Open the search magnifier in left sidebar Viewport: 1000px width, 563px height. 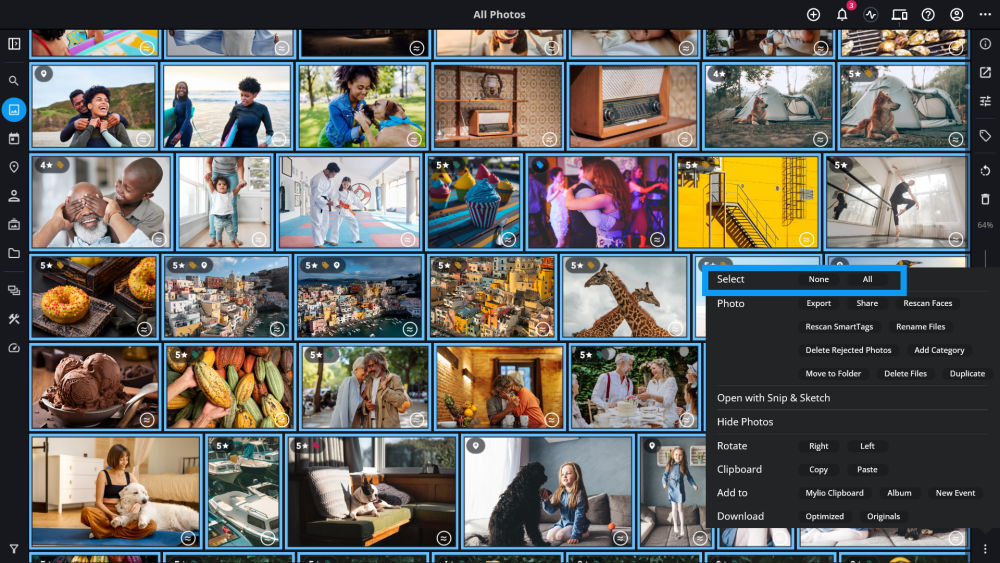coord(14,81)
